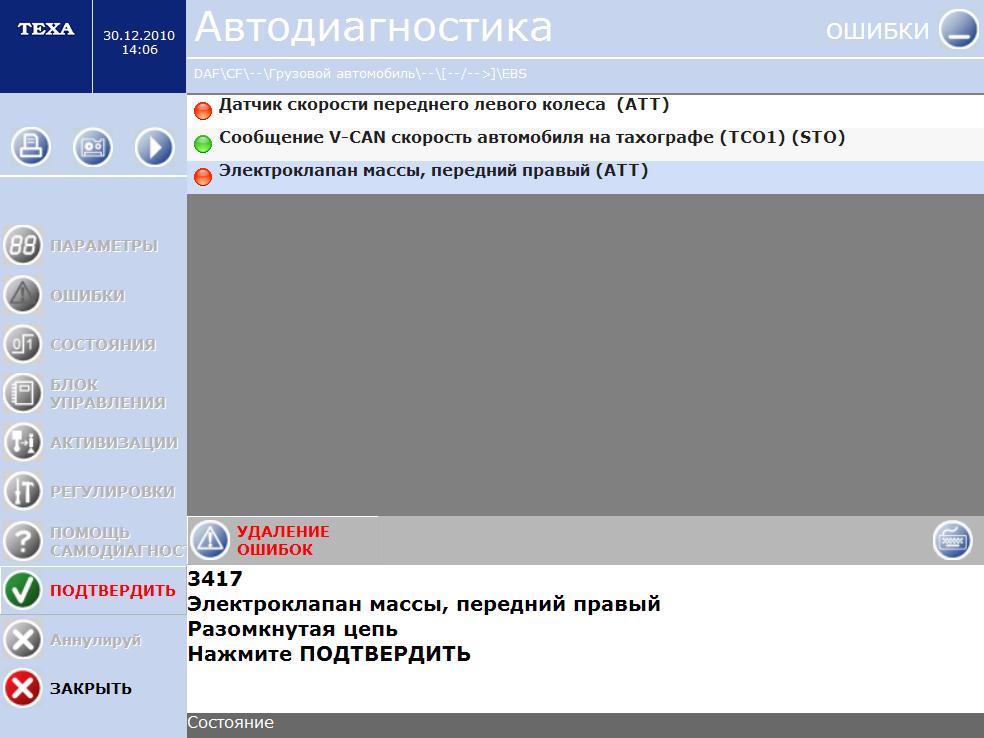Click the Автодиагностика title

pyautogui.click(x=373, y=28)
